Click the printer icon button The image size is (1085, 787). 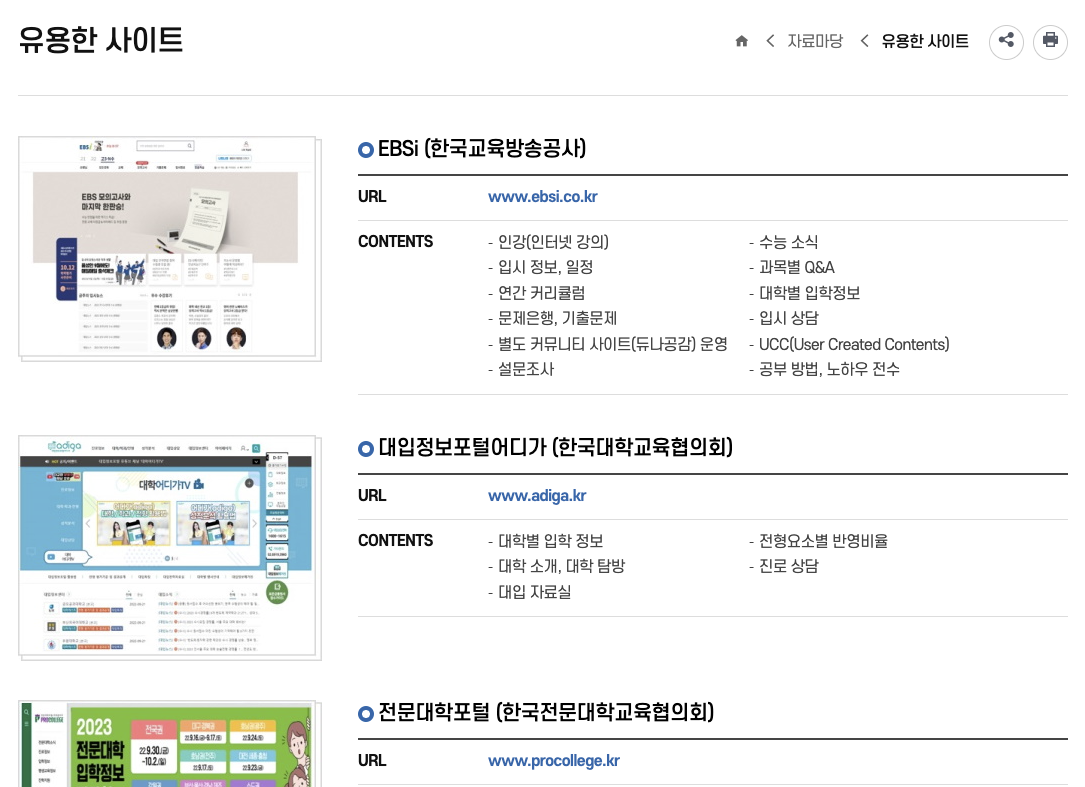coord(1050,42)
